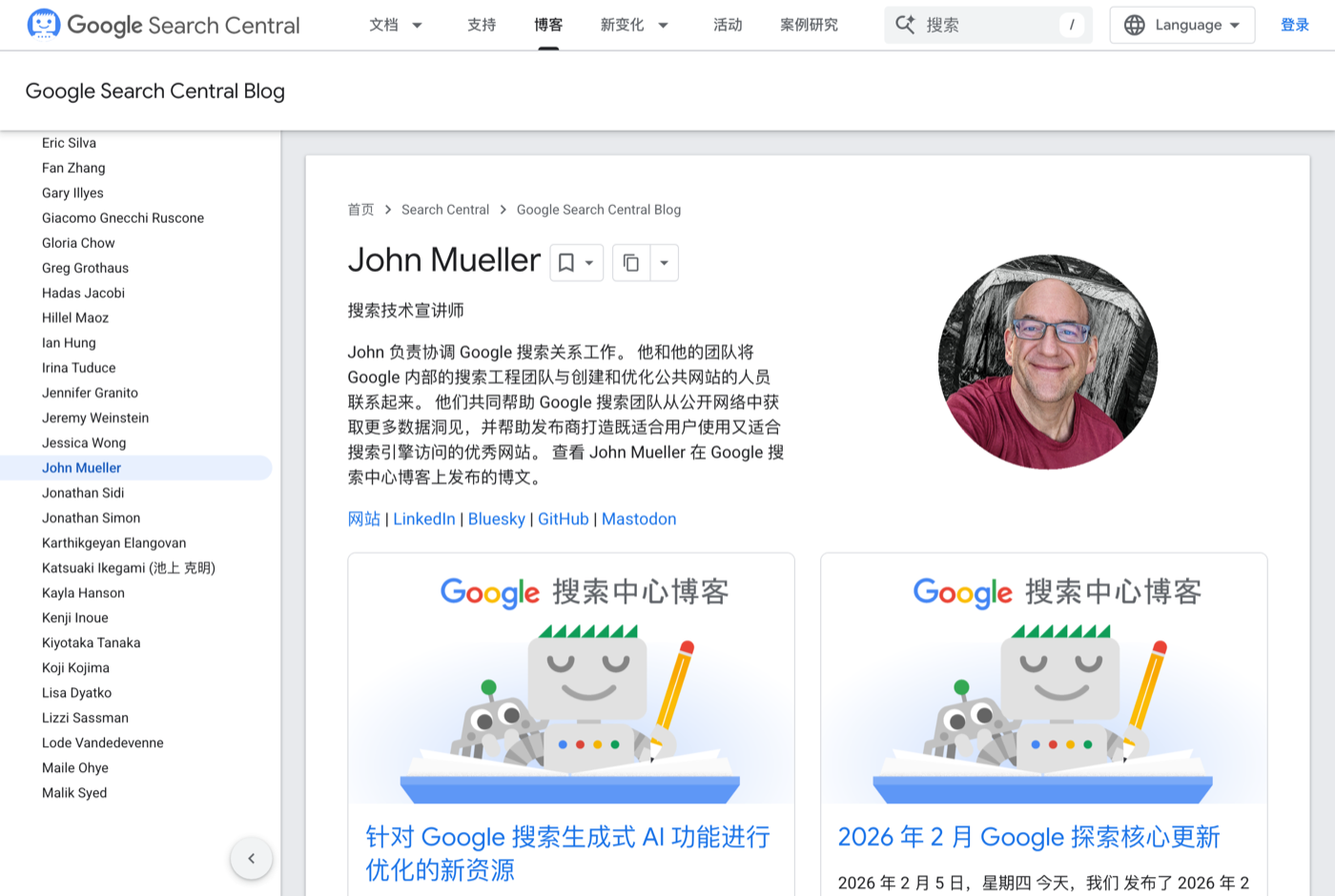Open post 2026 年 2 月 Google 探索核心更新

[x=1029, y=837]
